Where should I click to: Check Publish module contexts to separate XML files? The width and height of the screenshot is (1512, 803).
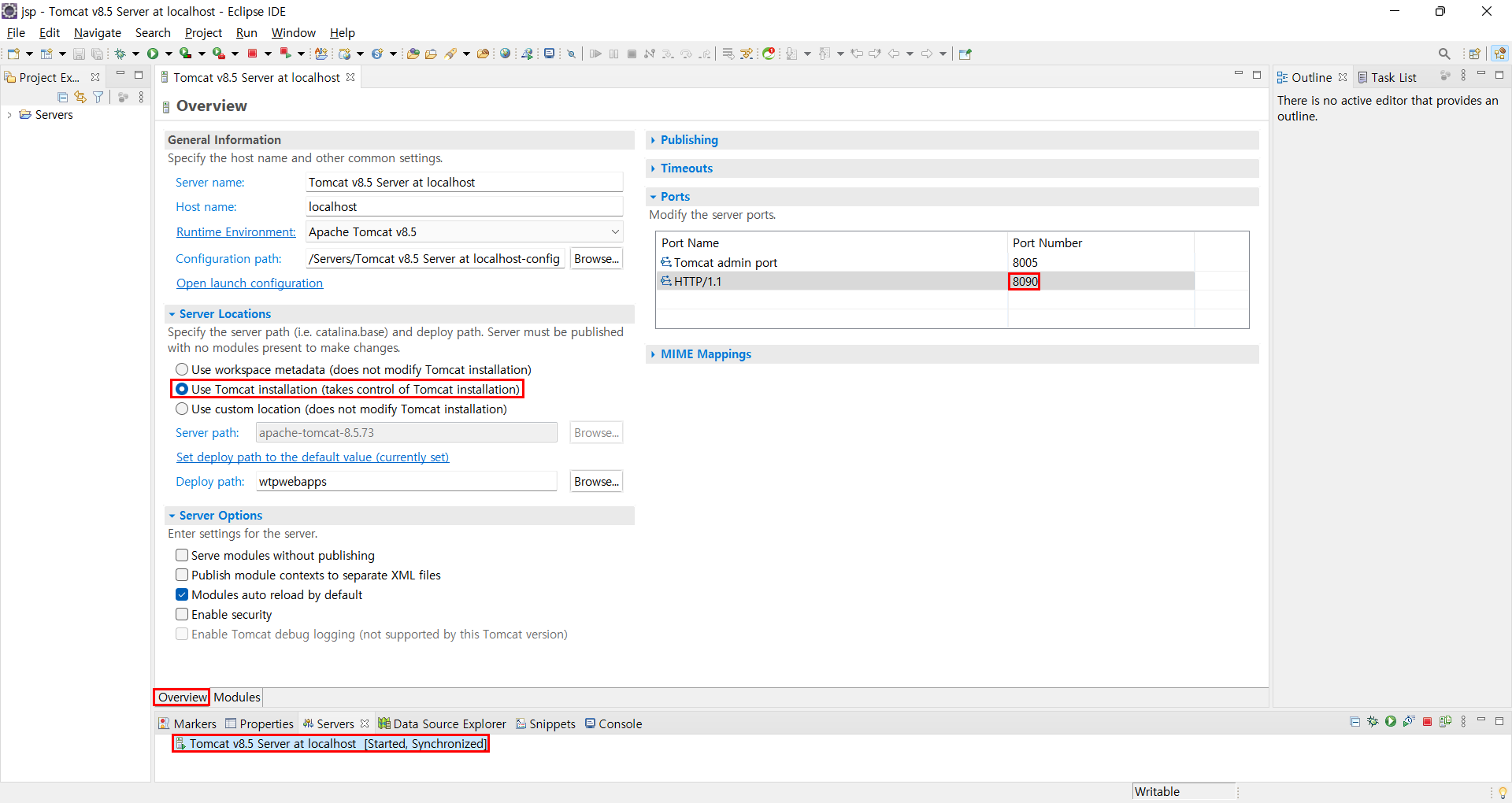click(x=182, y=575)
